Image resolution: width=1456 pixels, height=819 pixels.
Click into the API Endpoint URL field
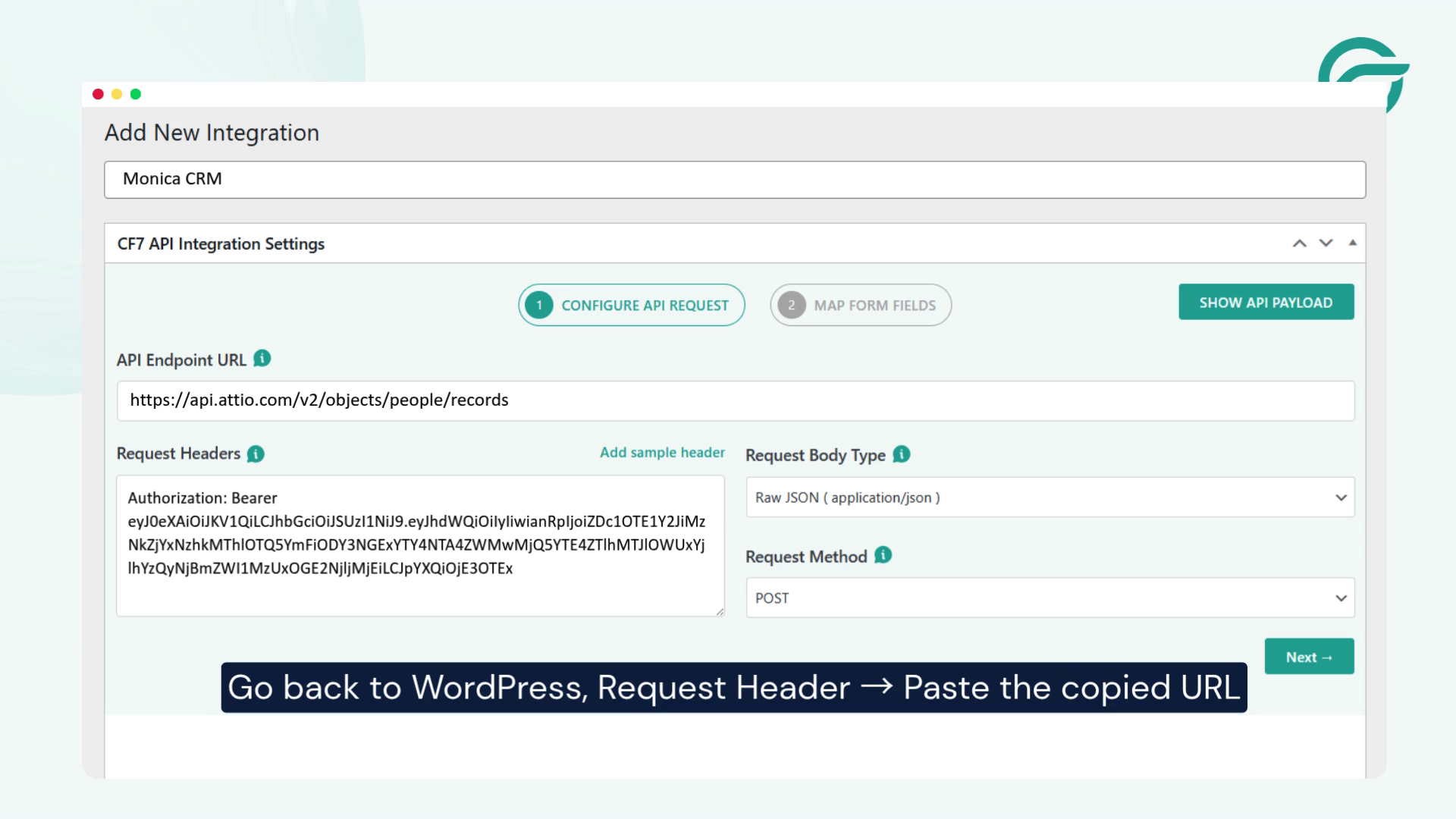click(735, 400)
